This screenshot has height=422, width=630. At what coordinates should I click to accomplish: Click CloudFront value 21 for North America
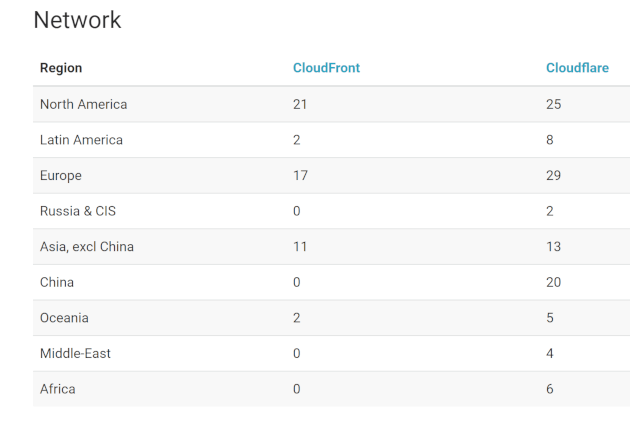coord(300,104)
